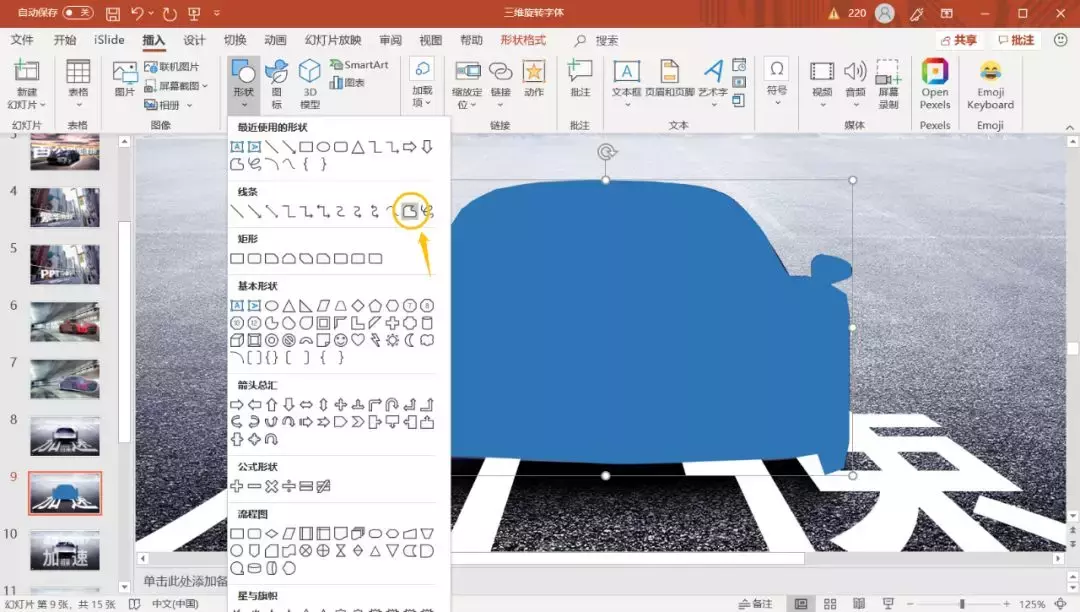Select slide 10 thumbnail
Image resolution: width=1080 pixels, height=612 pixels.
(x=65, y=550)
